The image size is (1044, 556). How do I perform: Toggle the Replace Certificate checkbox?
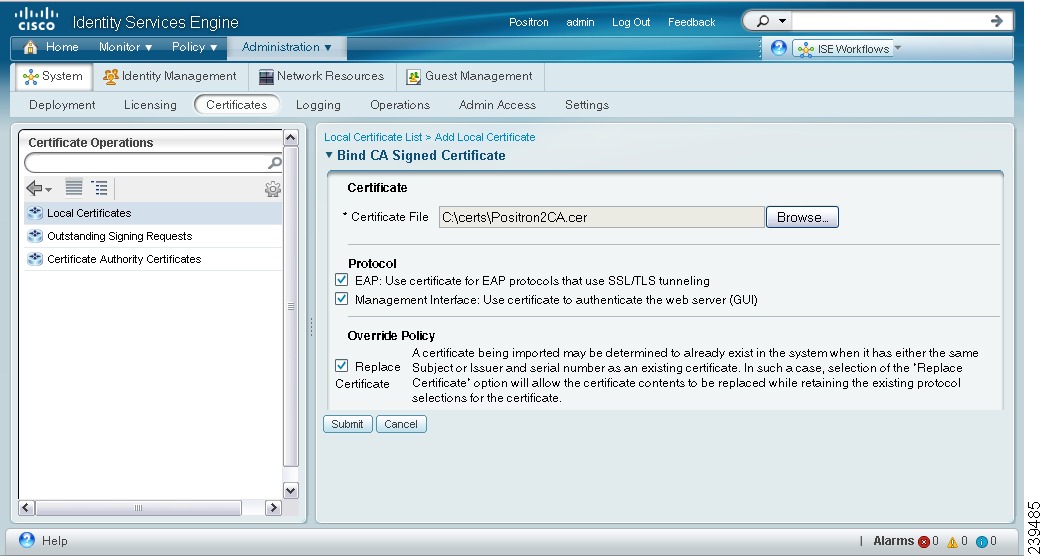[342, 366]
